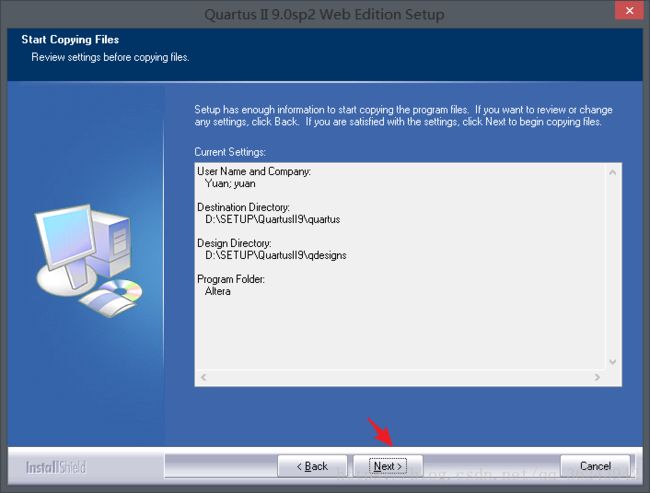Click the Next button to begin copying
This screenshot has height=493, width=650.
click(x=388, y=466)
